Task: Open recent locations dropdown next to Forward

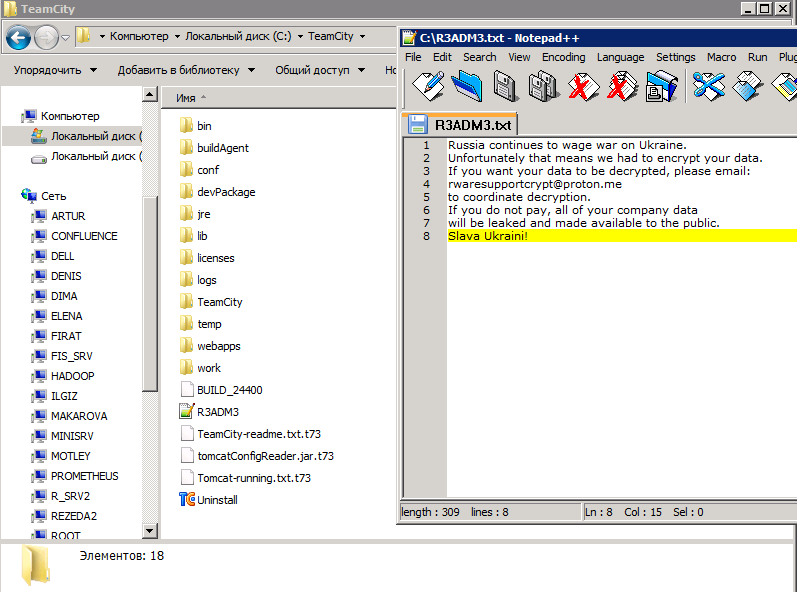Action: (x=66, y=38)
